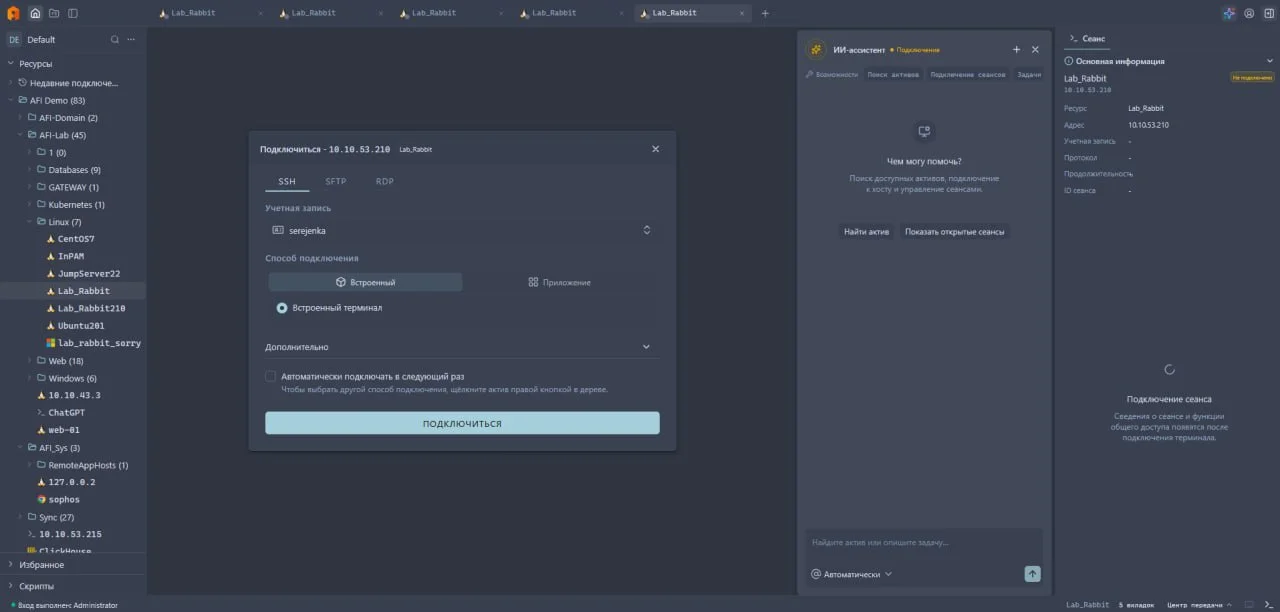Select Ubuntu201 host in the tree
The image size is (1280, 612).
[81, 325]
